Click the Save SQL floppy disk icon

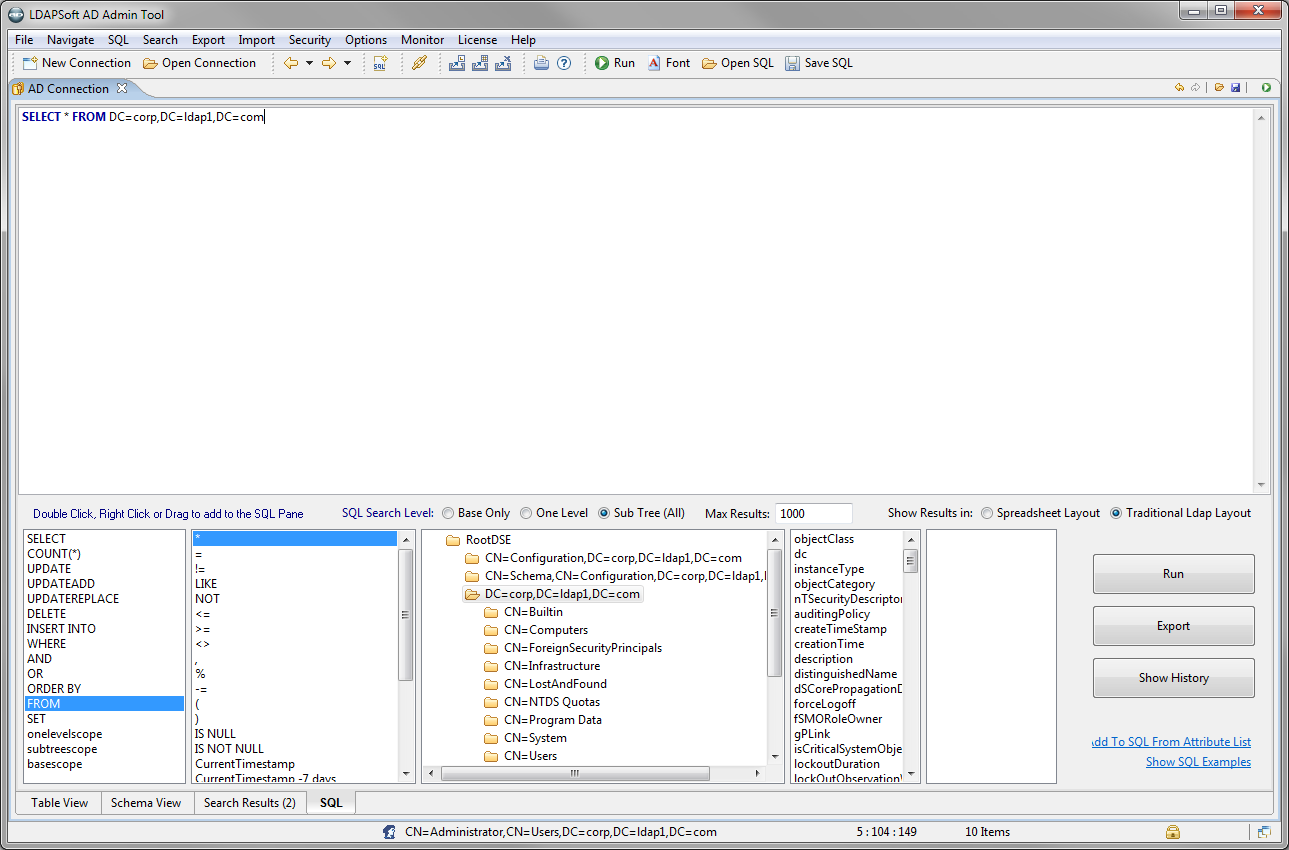pos(792,63)
